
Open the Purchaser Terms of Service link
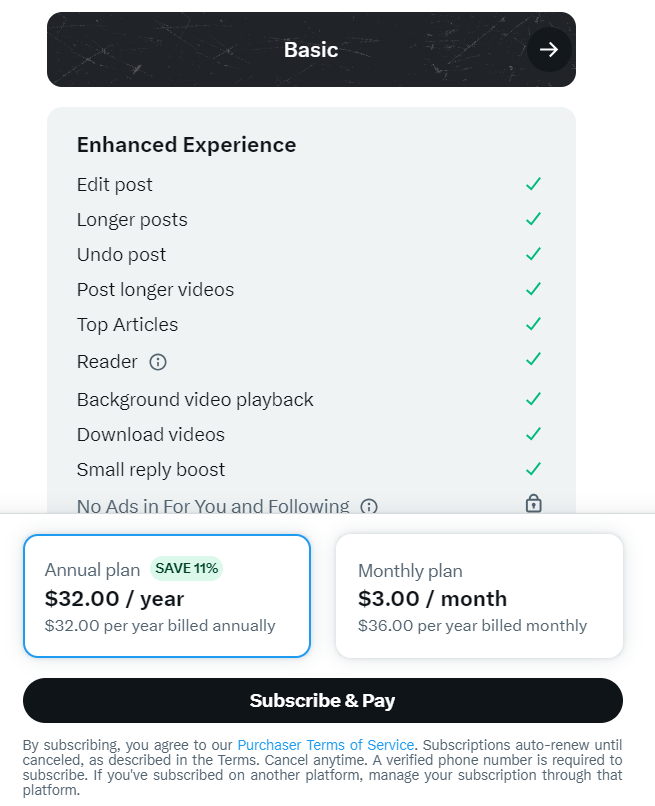(x=325, y=745)
